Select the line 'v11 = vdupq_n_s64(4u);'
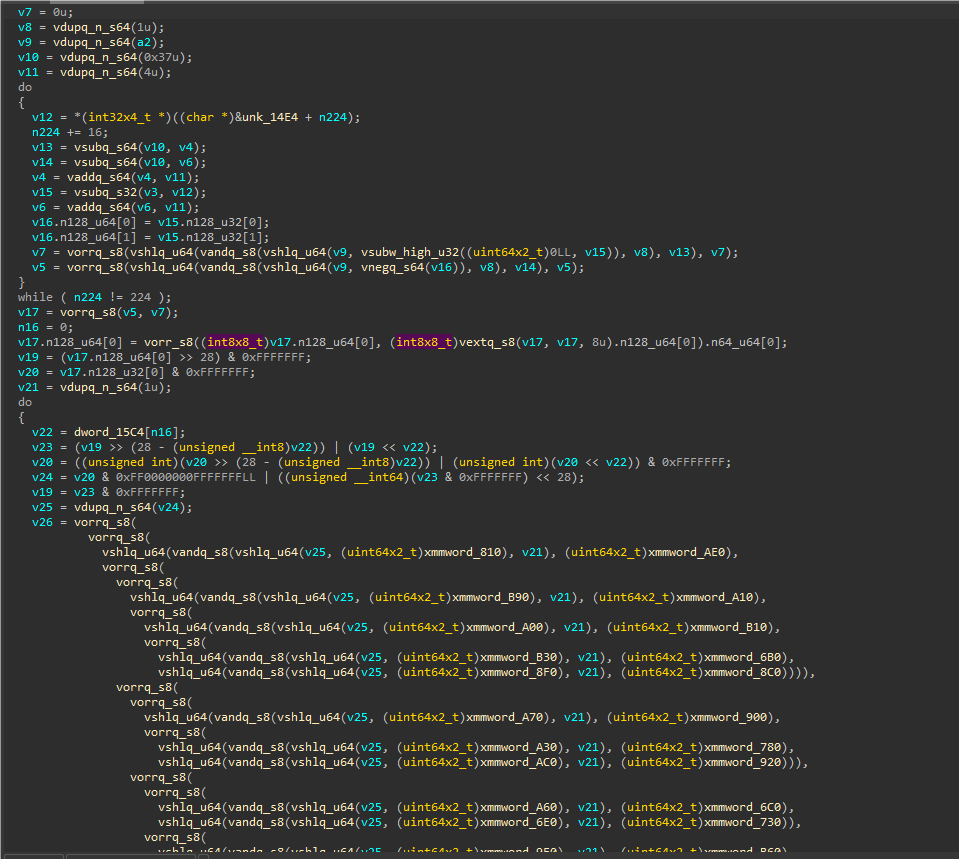The width and height of the screenshot is (959, 859). (x=95, y=72)
